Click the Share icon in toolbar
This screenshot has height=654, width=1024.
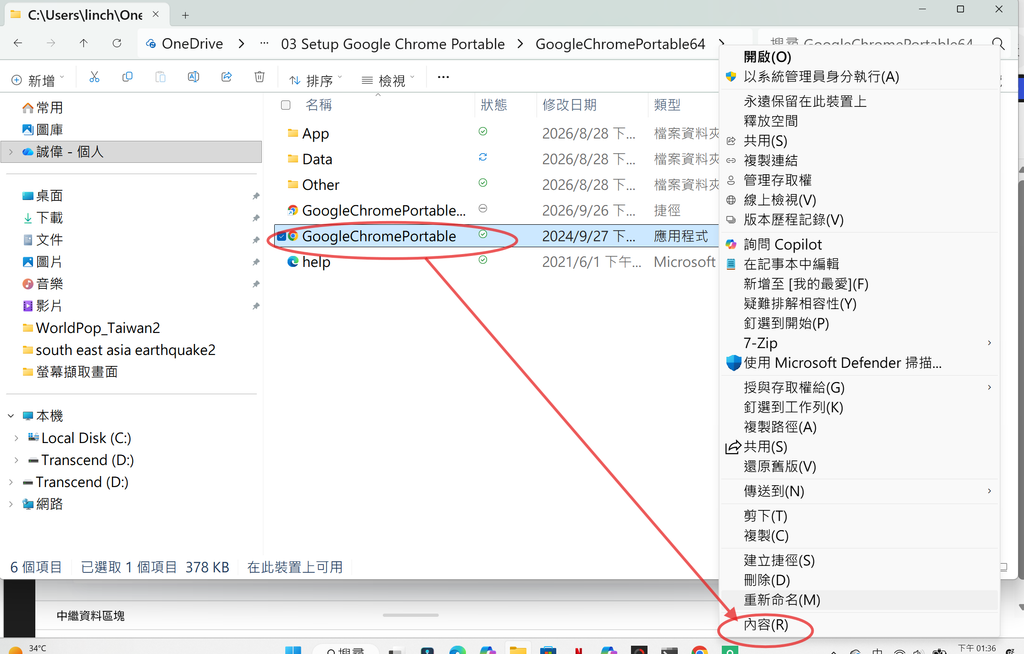point(227,77)
